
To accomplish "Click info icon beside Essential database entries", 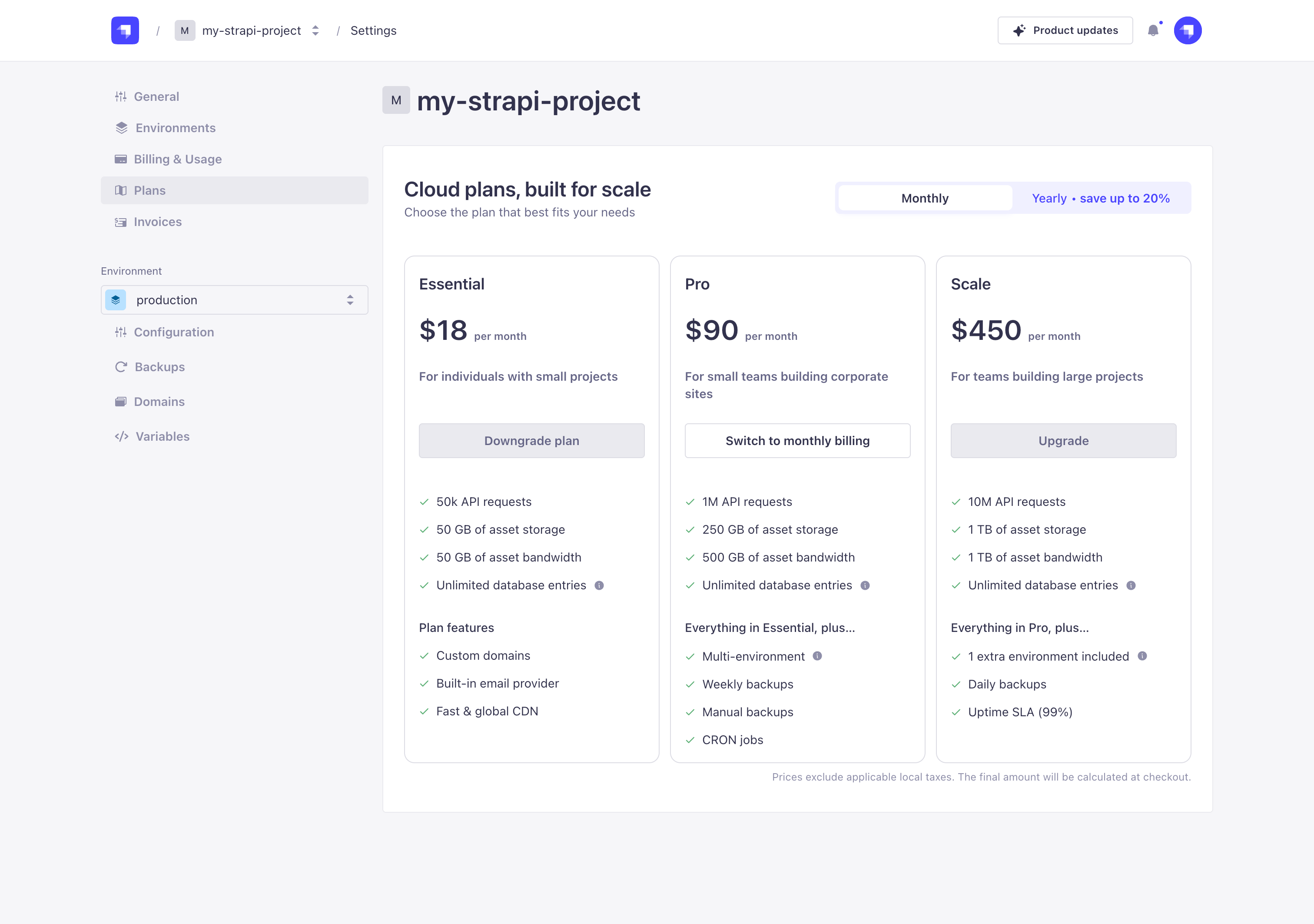I will [599, 585].
